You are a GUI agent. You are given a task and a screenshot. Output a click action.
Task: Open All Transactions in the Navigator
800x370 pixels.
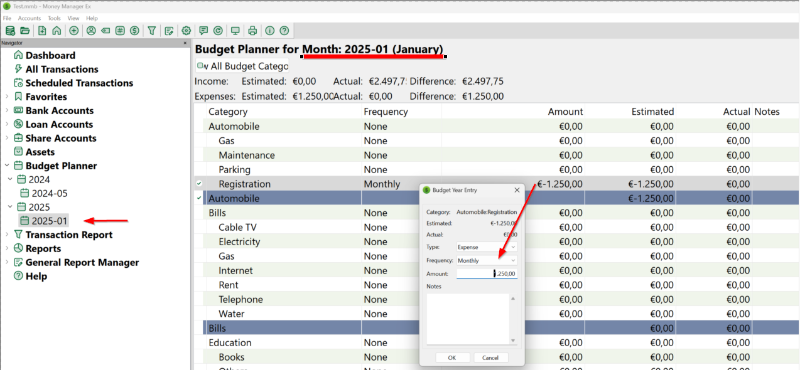click(62, 69)
